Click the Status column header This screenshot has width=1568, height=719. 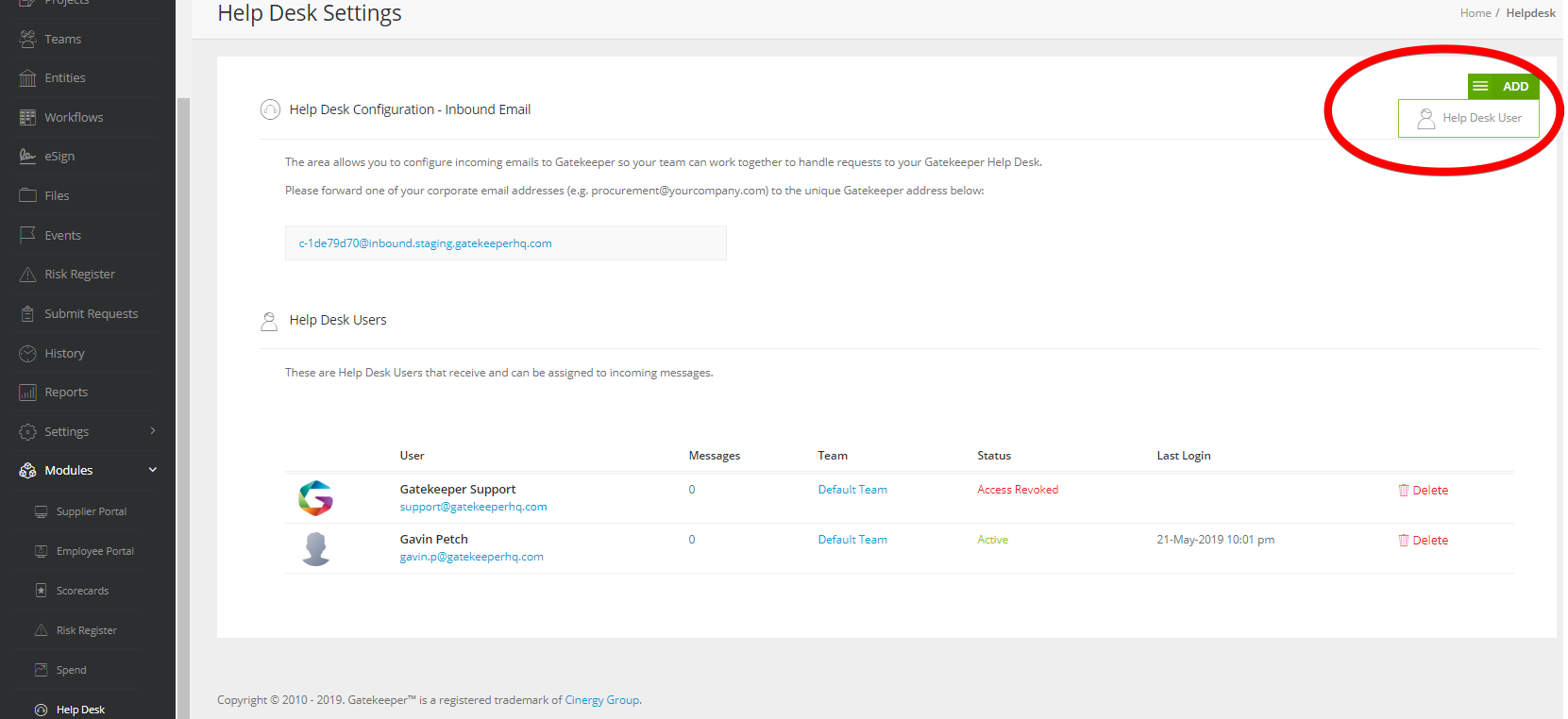pos(994,456)
